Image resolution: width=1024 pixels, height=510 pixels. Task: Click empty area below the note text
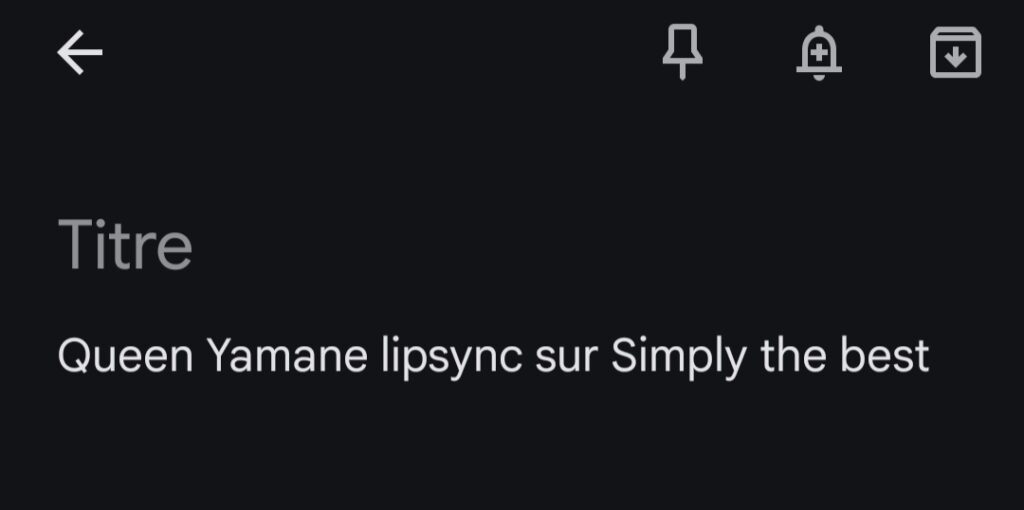click(500, 450)
